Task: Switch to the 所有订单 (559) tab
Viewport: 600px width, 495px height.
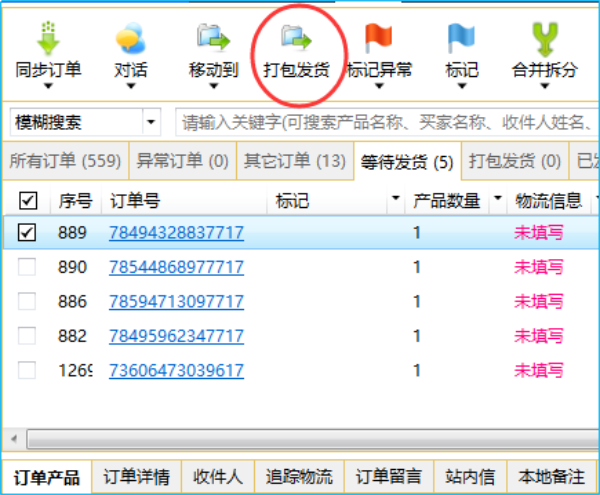Action: pyautogui.click(x=64, y=160)
